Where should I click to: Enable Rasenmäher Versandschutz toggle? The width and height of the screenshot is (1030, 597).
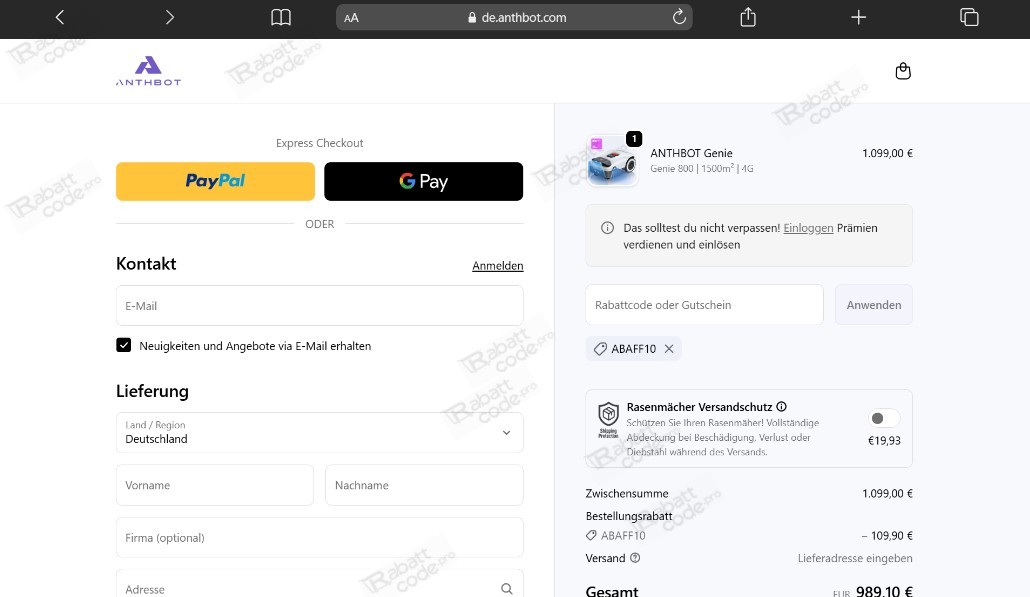(883, 418)
